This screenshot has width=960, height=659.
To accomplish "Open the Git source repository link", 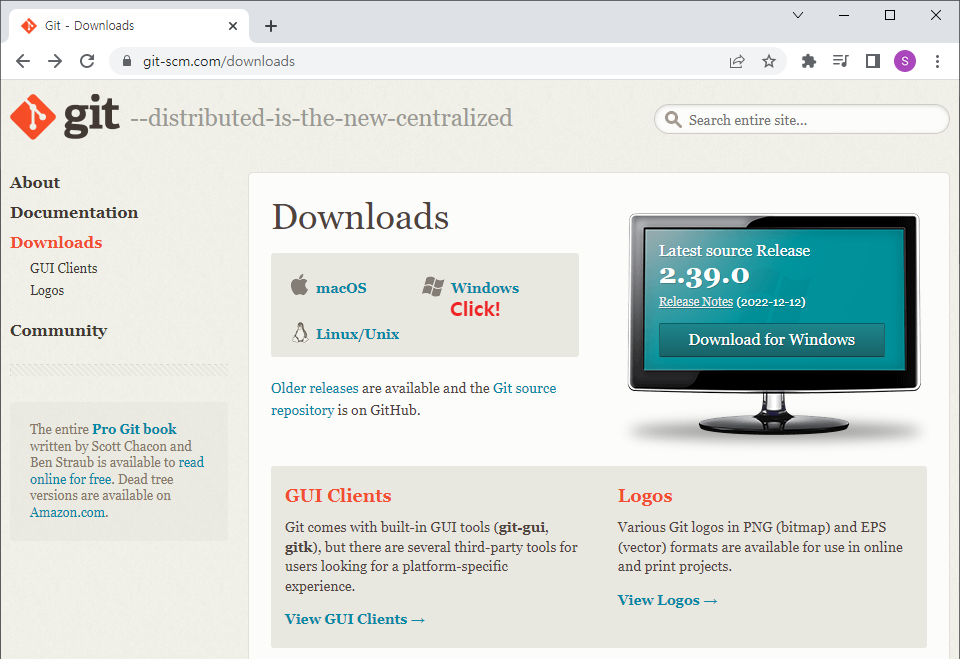I will [x=413, y=399].
